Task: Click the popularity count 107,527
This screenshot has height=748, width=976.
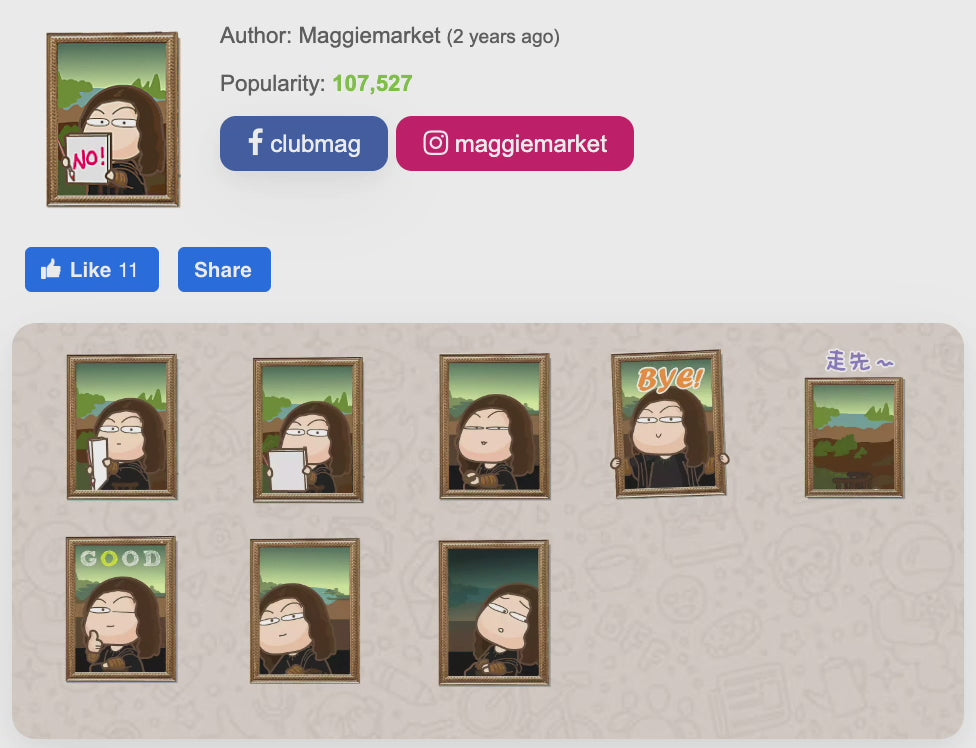Action: click(372, 83)
